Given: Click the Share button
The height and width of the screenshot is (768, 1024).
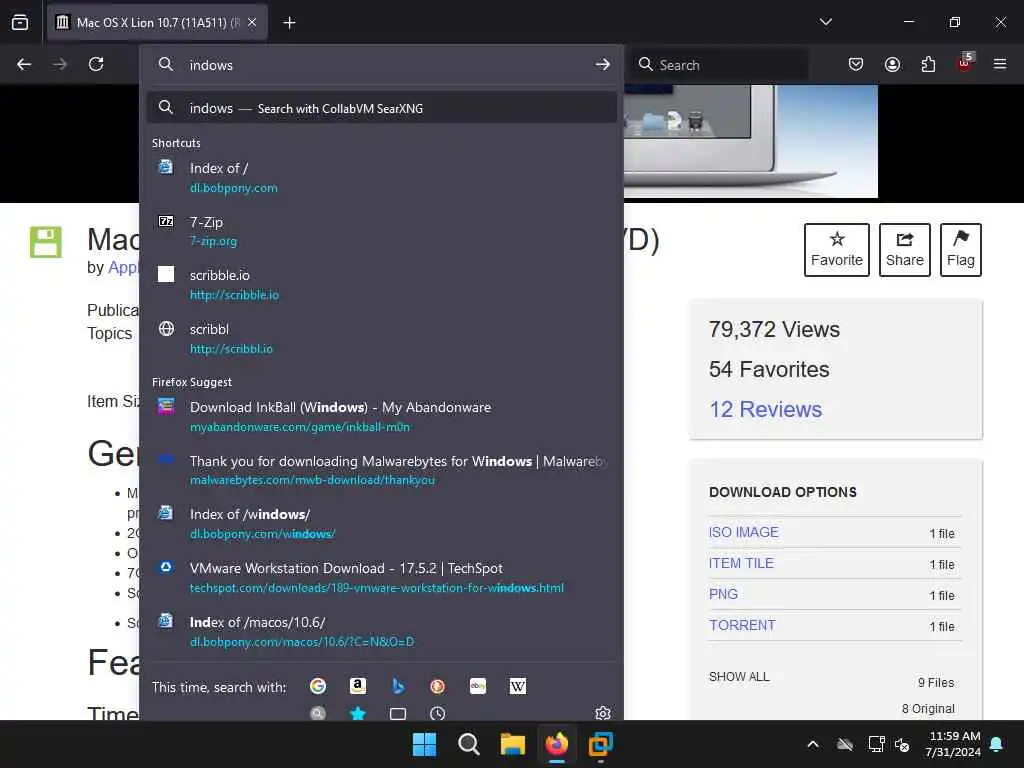Looking at the screenshot, I should pyautogui.click(x=904, y=249).
